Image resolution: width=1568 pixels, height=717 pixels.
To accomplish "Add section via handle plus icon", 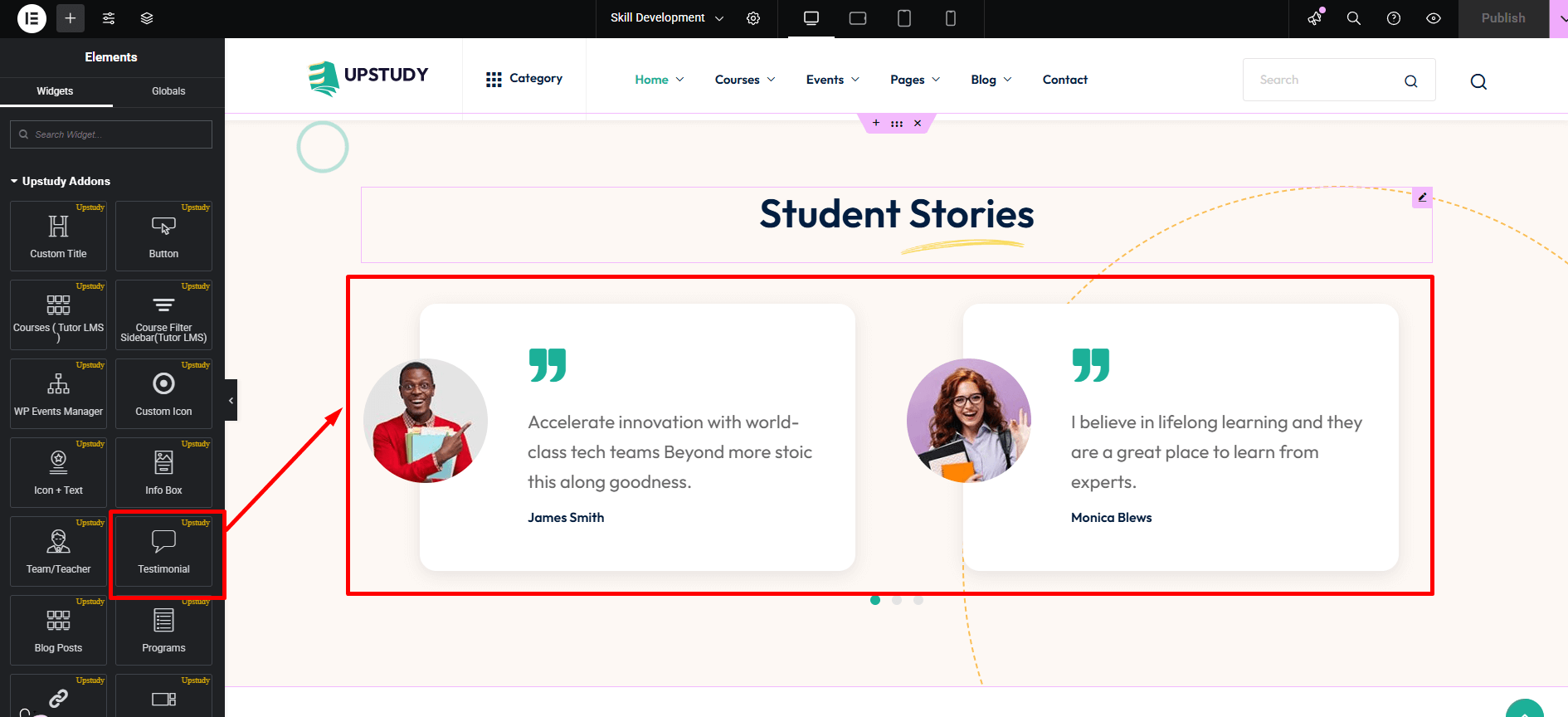I will pyautogui.click(x=876, y=123).
